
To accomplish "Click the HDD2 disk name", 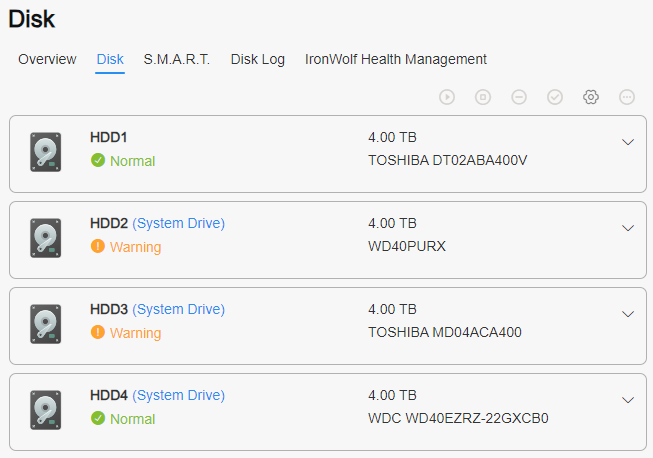I will 109,224.
